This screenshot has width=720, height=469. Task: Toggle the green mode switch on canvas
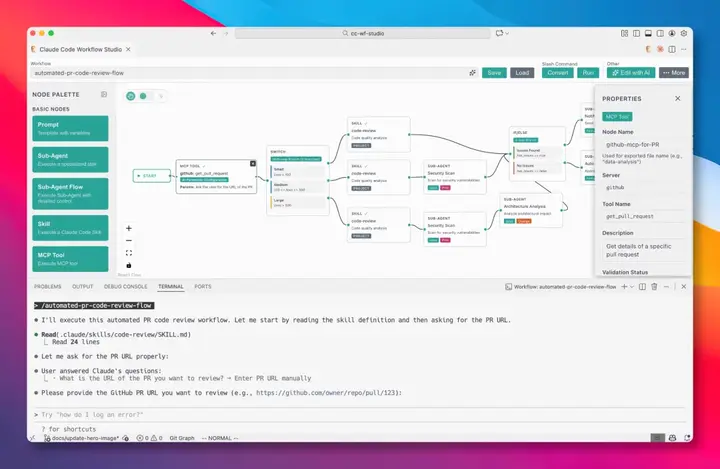143,96
